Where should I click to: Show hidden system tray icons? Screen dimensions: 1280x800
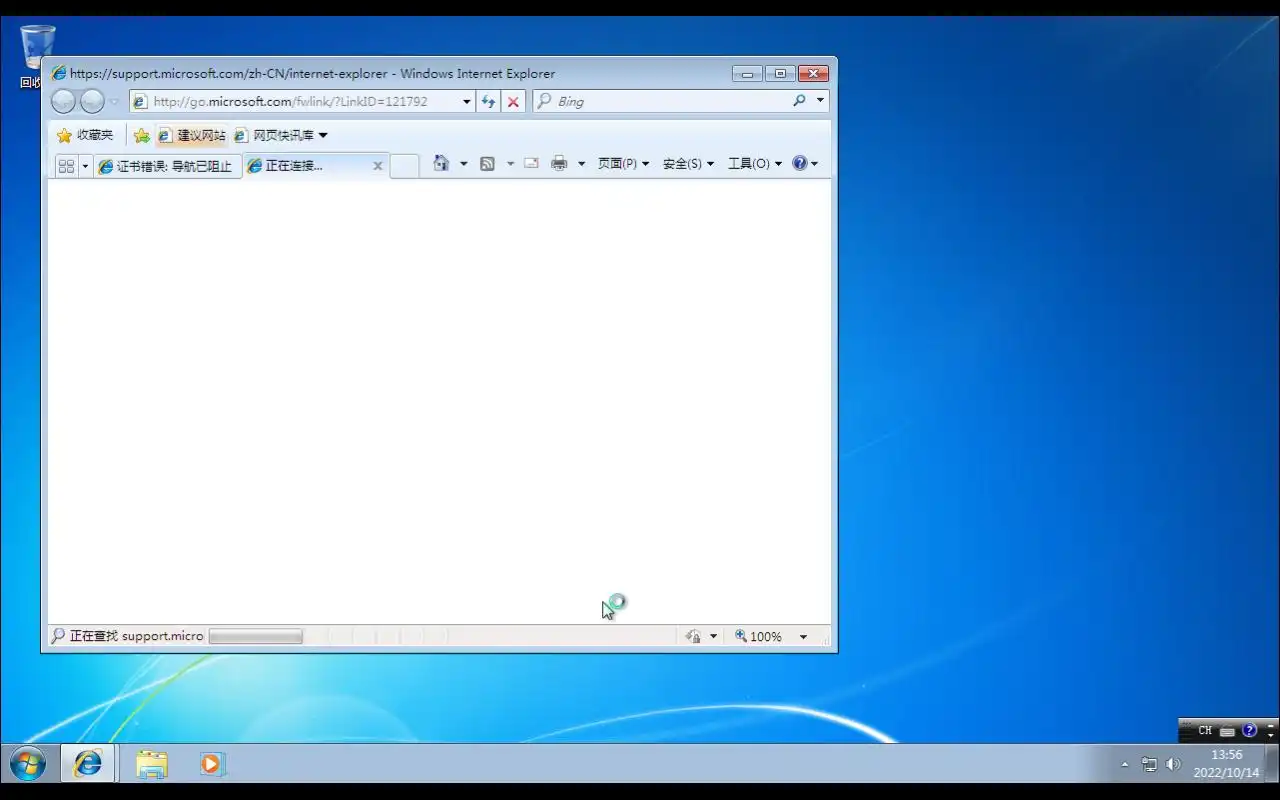click(1124, 764)
